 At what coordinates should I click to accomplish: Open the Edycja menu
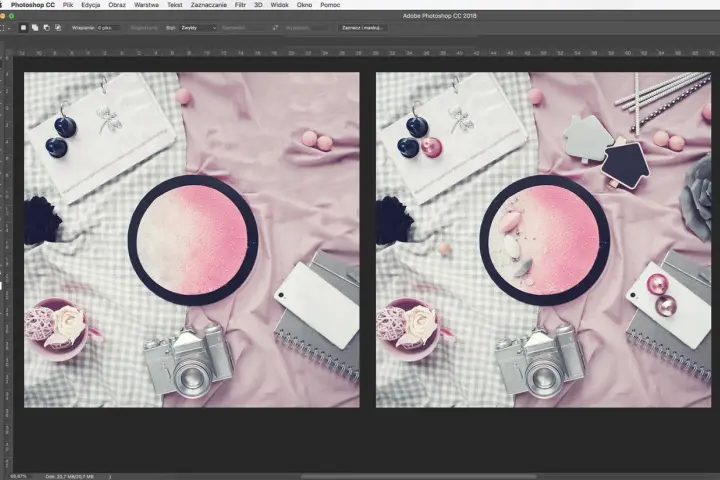tap(90, 5)
